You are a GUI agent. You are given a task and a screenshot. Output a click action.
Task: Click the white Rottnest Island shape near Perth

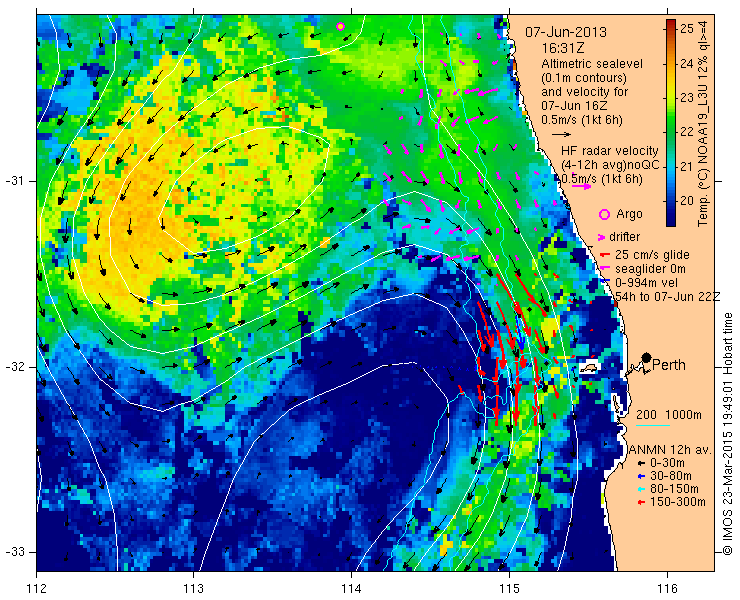pyautogui.click(x=589, y=367)
